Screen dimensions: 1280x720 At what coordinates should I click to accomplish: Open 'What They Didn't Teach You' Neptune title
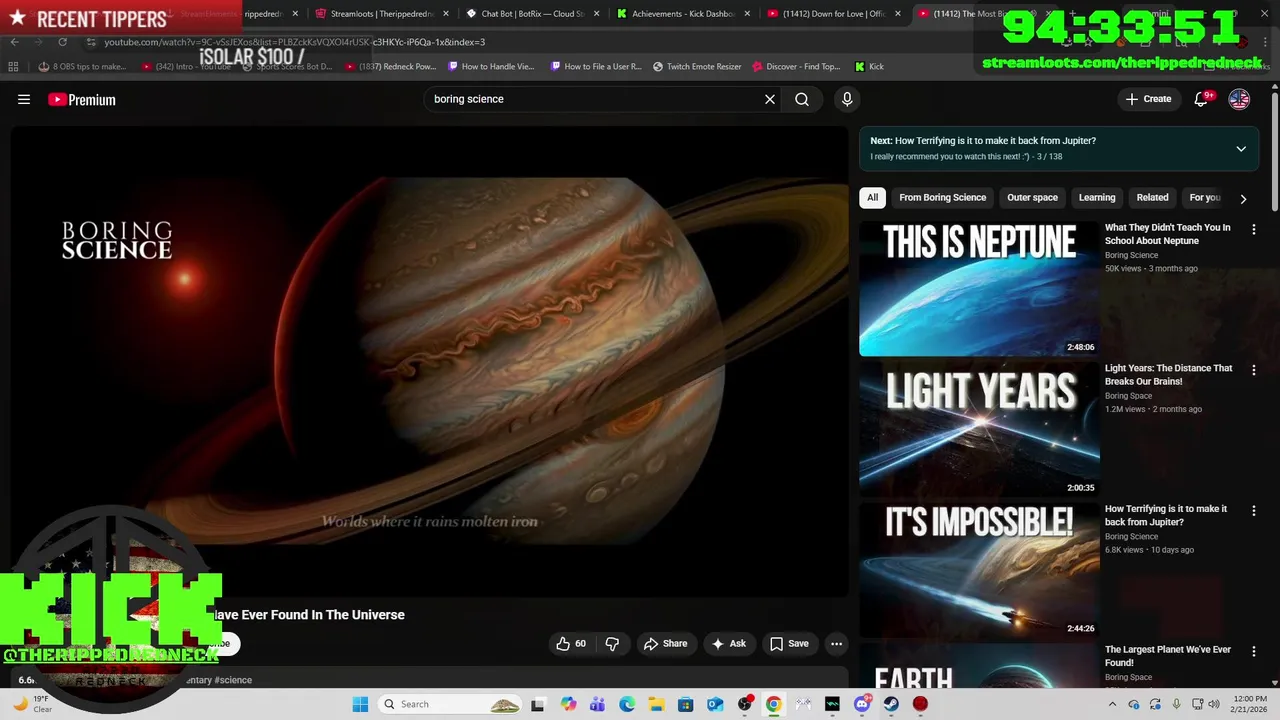tap(1168, 234)
